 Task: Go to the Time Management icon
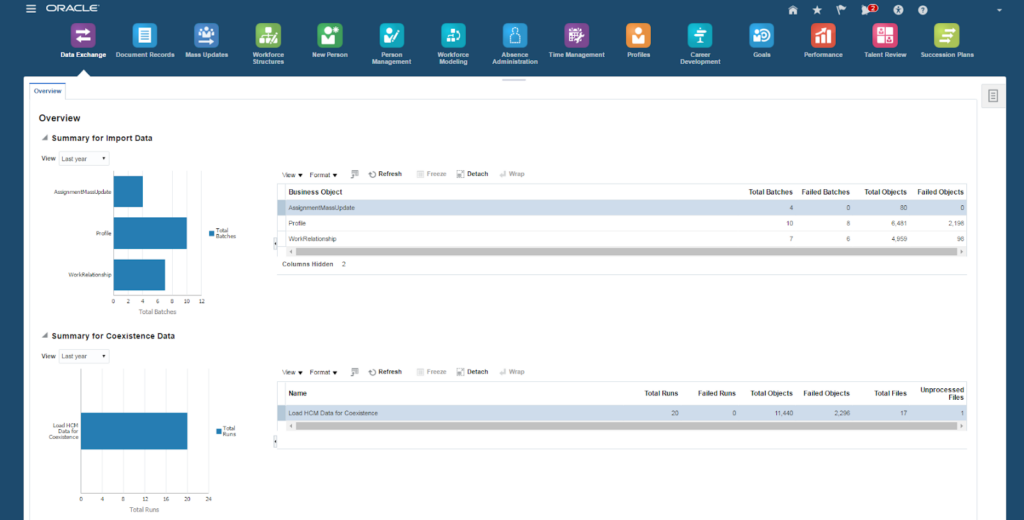point(576,36)
